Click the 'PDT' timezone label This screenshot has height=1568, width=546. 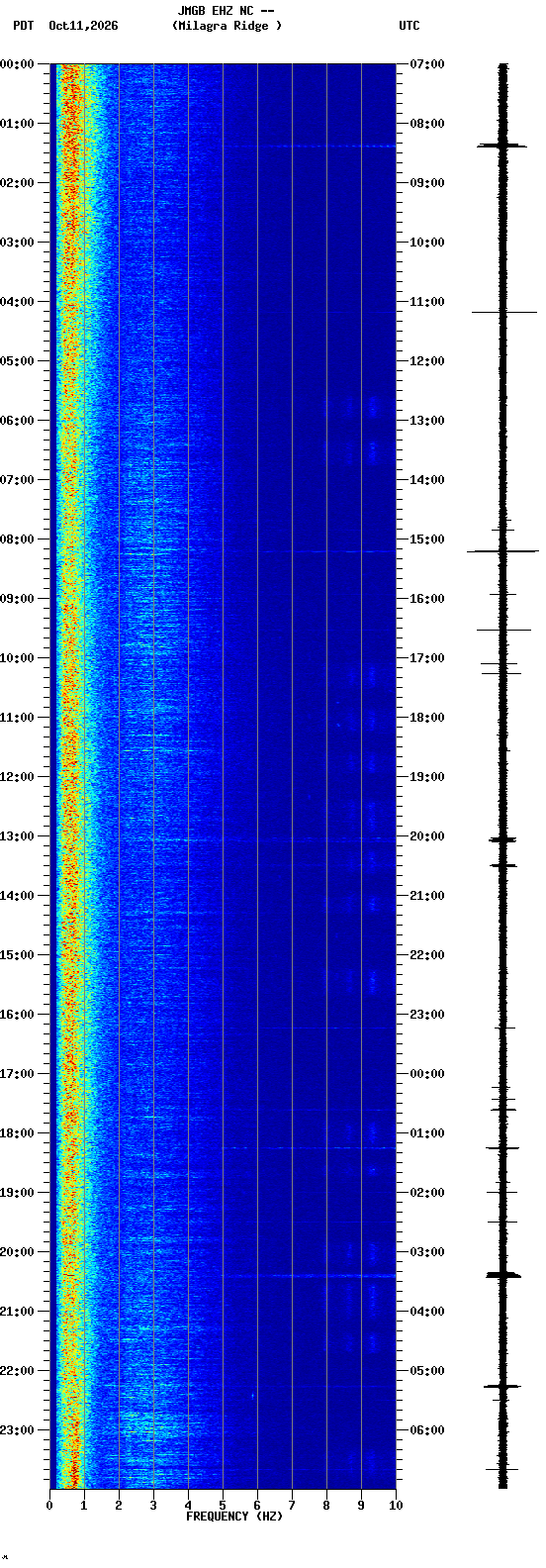(x=23, y=26)
